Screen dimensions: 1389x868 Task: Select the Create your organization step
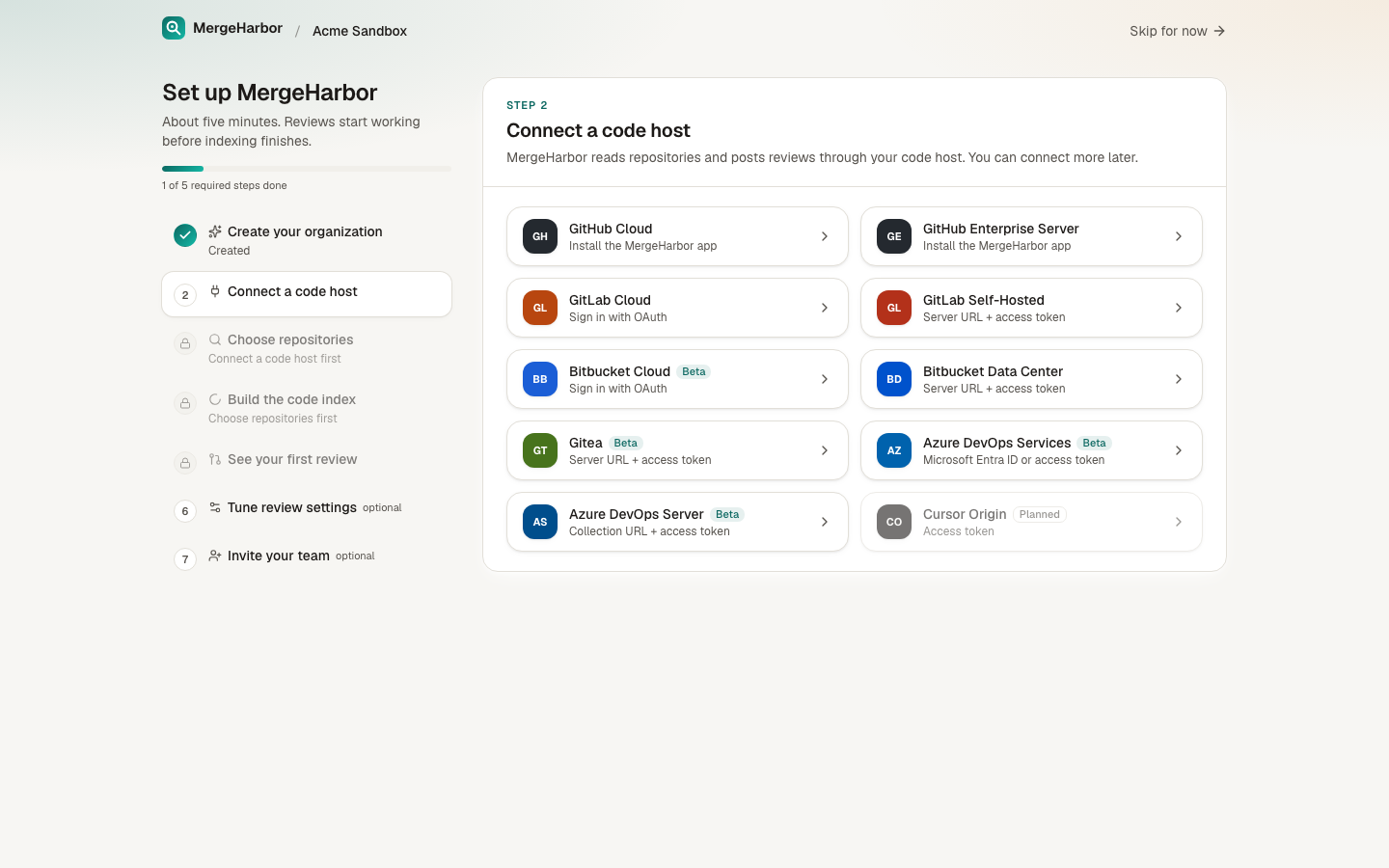(x=307, y=240)
